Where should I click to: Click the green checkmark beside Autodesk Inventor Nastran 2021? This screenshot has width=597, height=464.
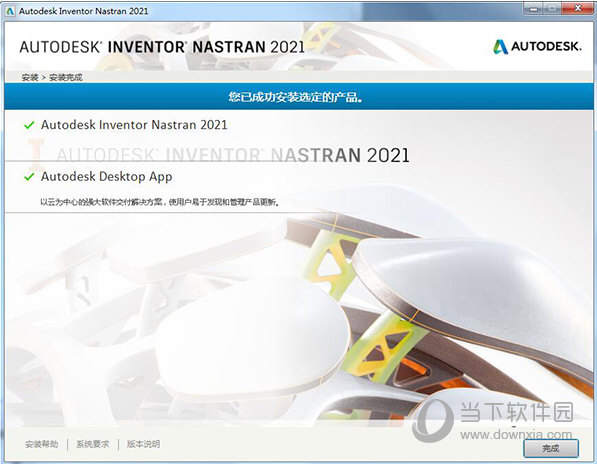[29, 125]
